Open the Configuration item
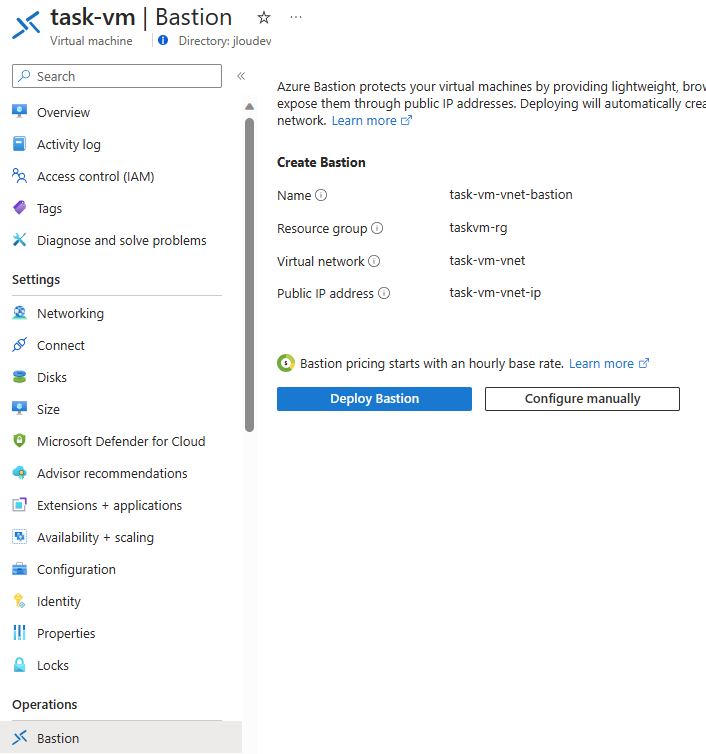The width and height of the screenshot is (706, 754). pyautogui.click(x=76, y=569)
